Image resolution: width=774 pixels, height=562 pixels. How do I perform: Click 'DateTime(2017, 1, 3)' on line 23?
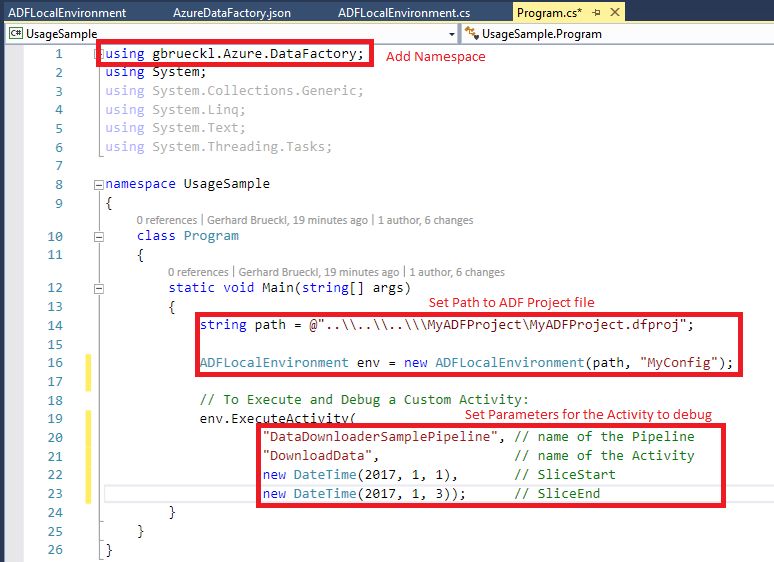372,493
